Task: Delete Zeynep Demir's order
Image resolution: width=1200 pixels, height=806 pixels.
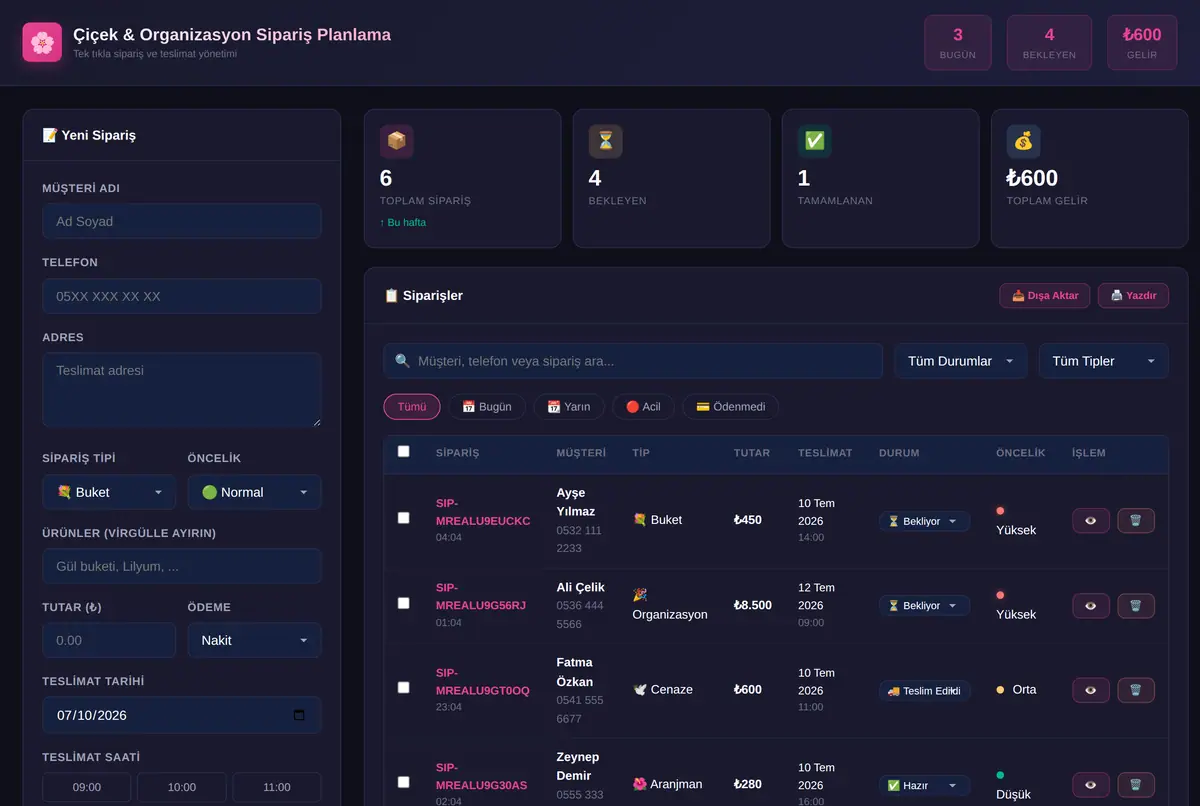Action: coord(1136,785)
